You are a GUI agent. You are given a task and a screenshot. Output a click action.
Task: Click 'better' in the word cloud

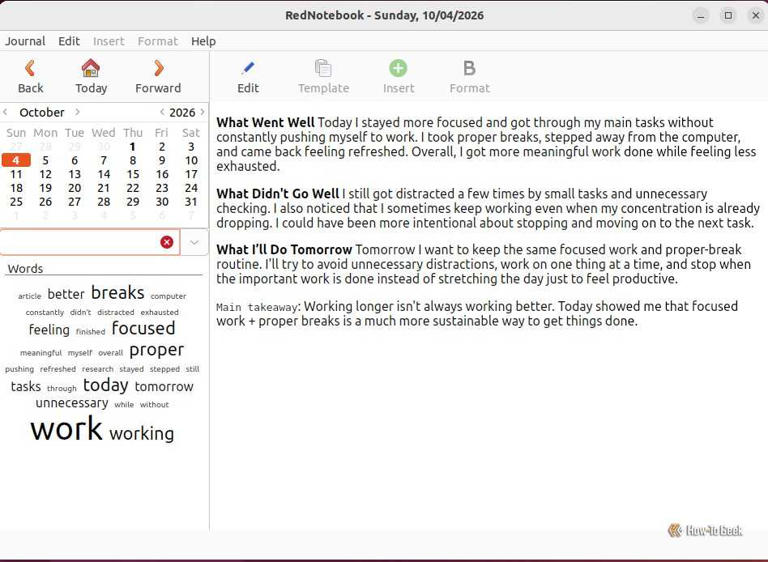click(x=66, y=294)
